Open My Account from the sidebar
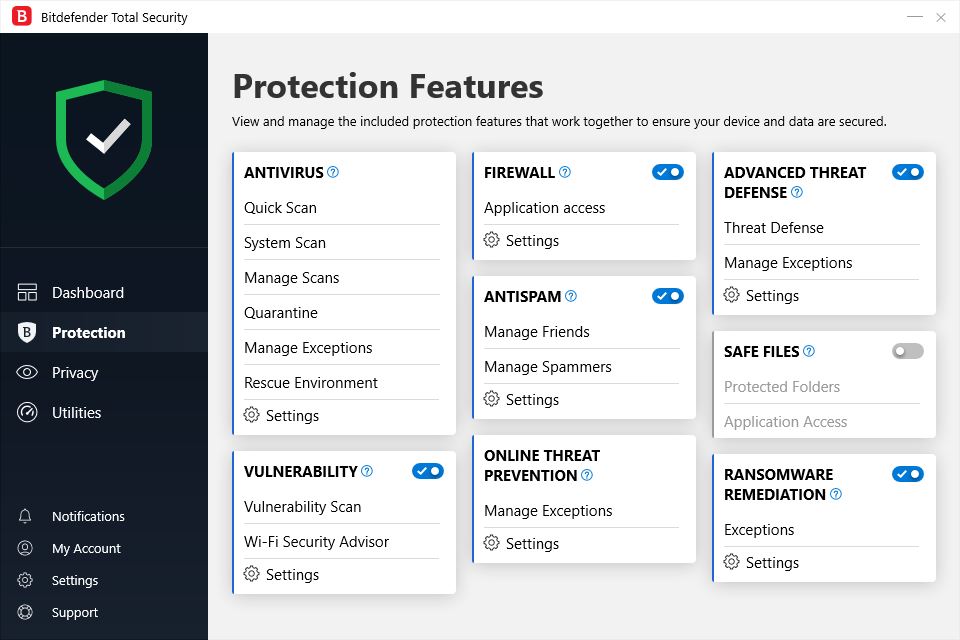The image size is (960, 640). pos(86,548)
